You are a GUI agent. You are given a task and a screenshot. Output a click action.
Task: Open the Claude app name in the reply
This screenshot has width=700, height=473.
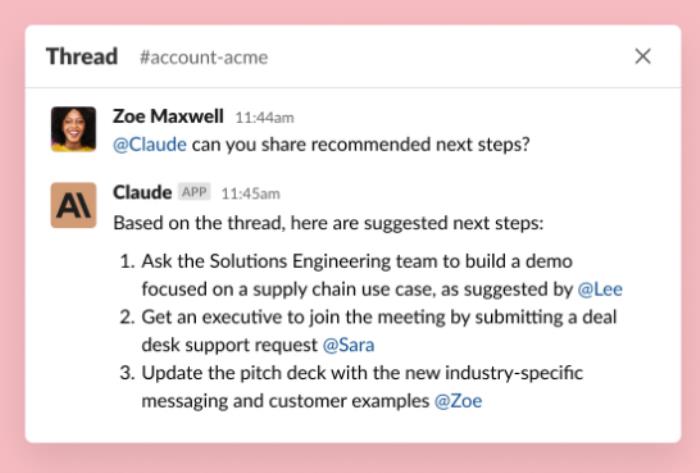click(x=142, y=193)
